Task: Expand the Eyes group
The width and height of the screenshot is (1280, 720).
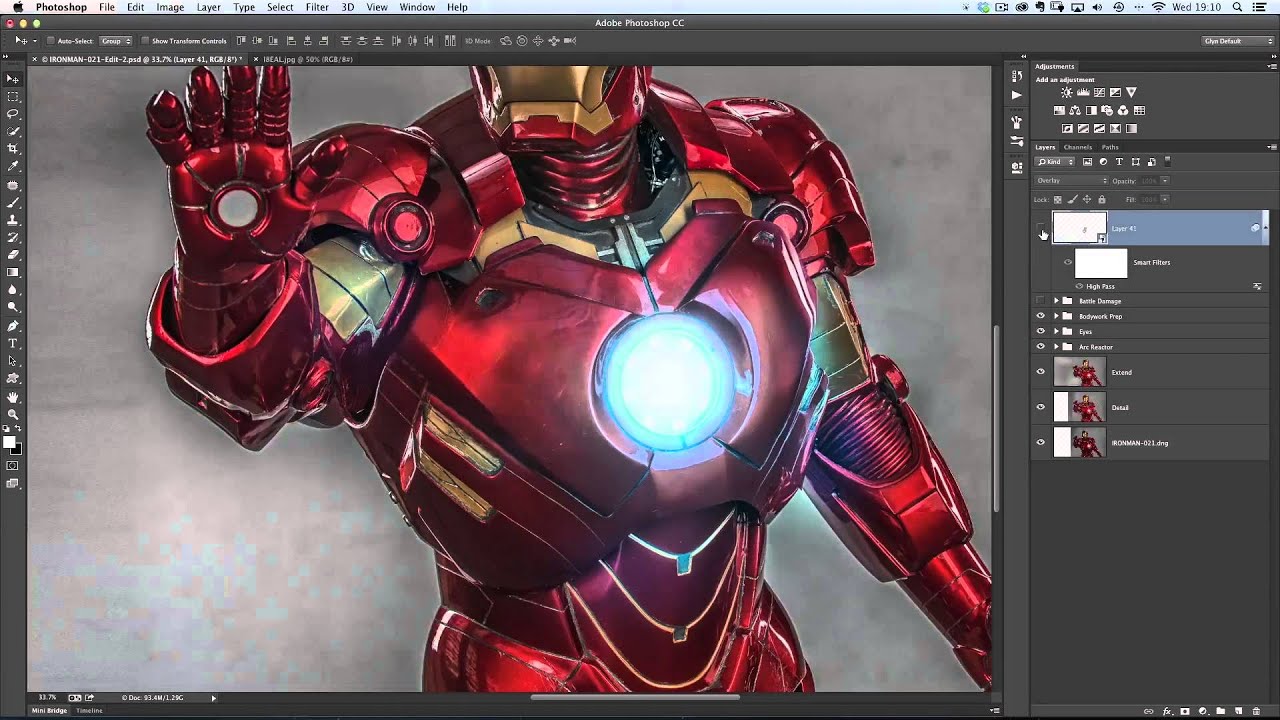Action: [x=1056, y=331]
